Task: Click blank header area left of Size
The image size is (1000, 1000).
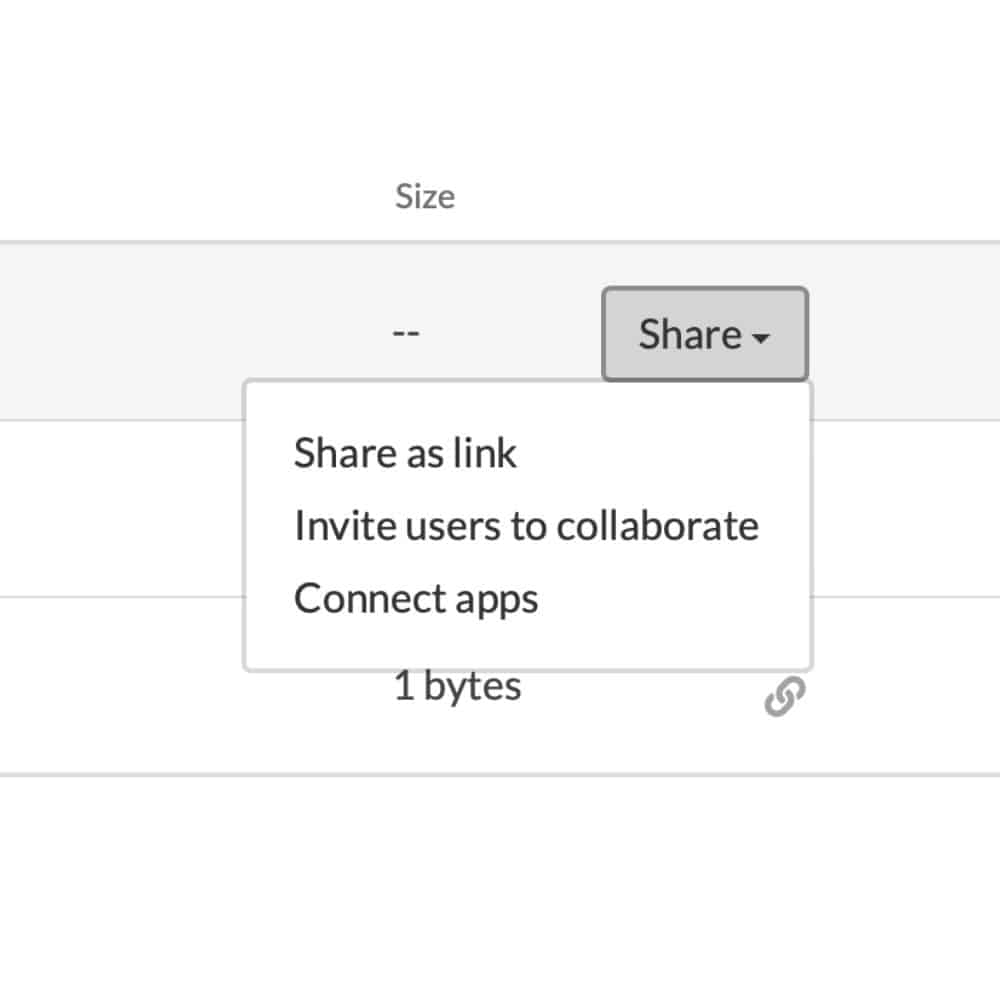Action: [191, 196]
